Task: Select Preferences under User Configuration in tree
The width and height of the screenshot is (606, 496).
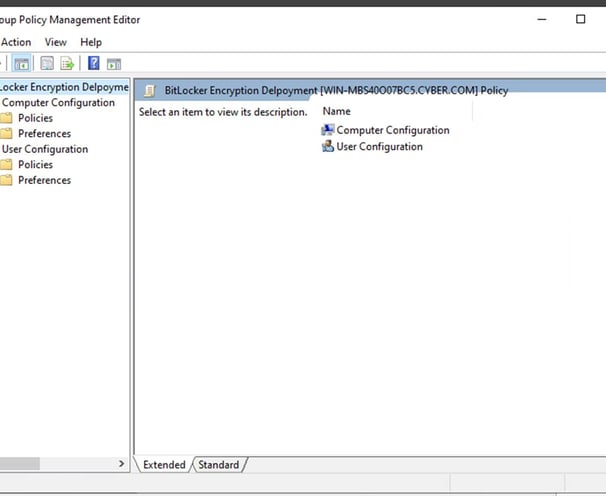Action: point(44,180)
